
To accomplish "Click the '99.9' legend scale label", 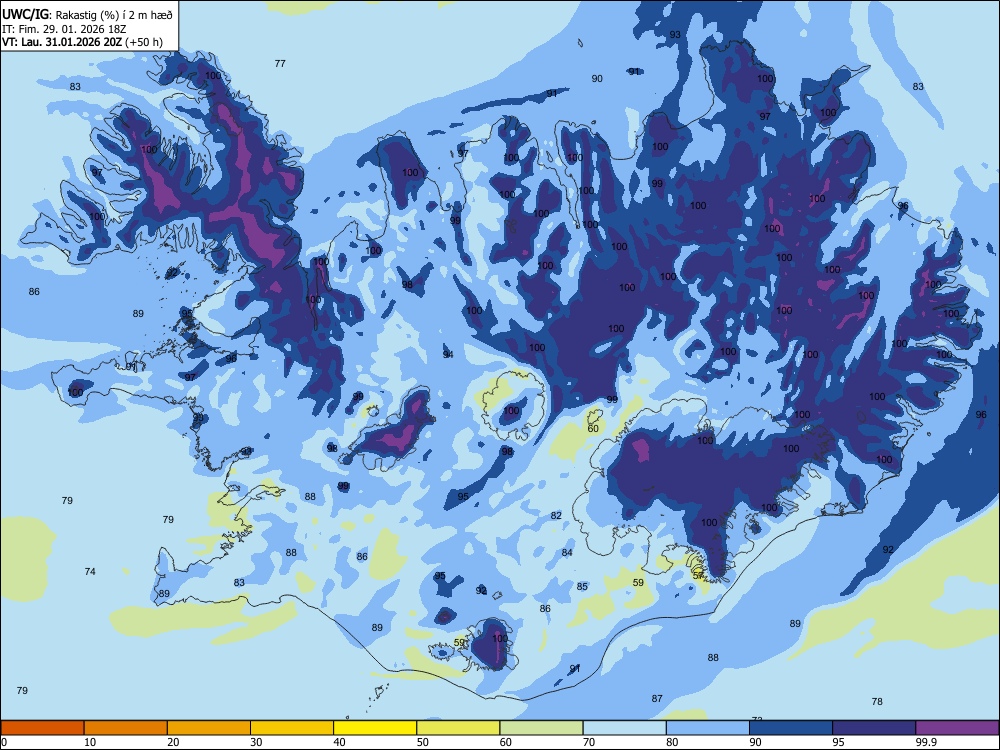I will click(925, 742).
